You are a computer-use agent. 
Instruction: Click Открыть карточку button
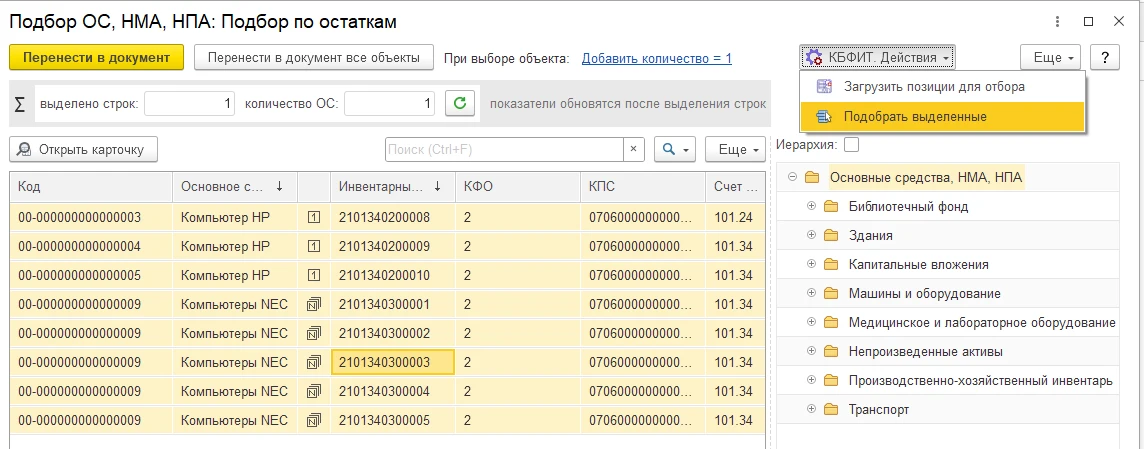[x=84, y=150]
